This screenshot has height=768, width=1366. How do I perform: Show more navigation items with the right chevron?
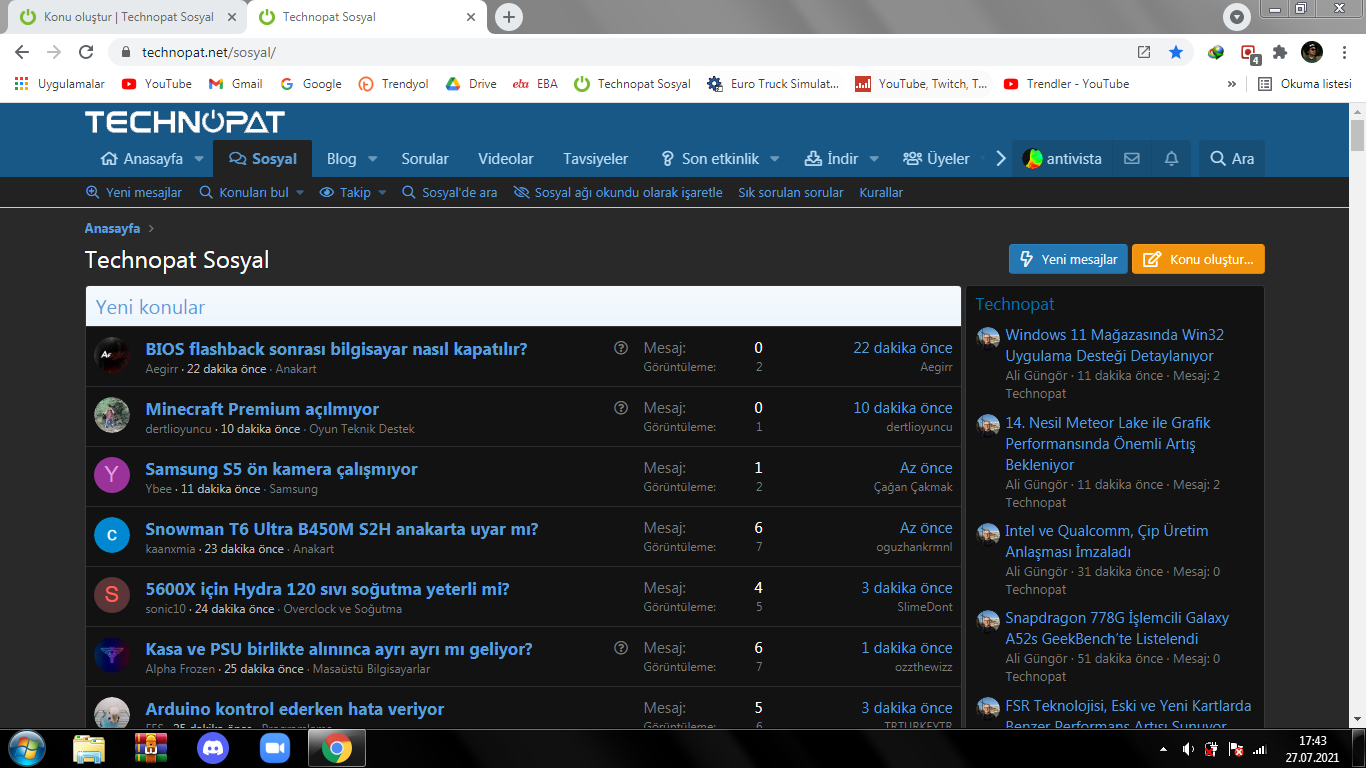pyautogui.click(x=1000, y=159)
